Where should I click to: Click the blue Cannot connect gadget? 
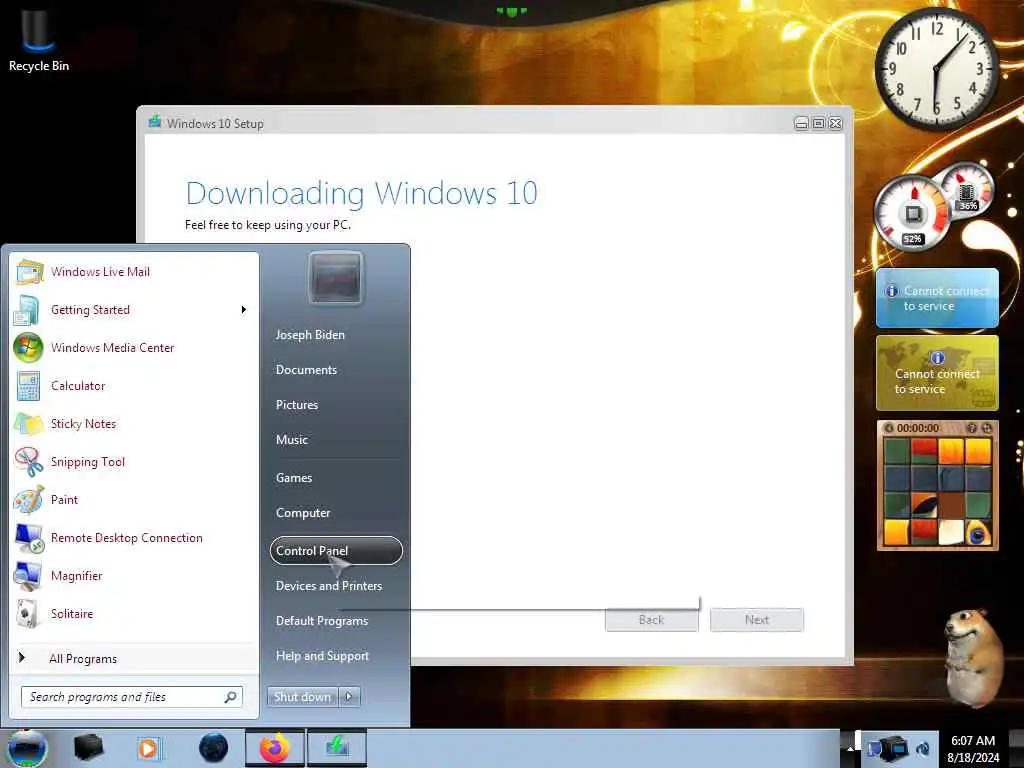click(x=937, y=298)
